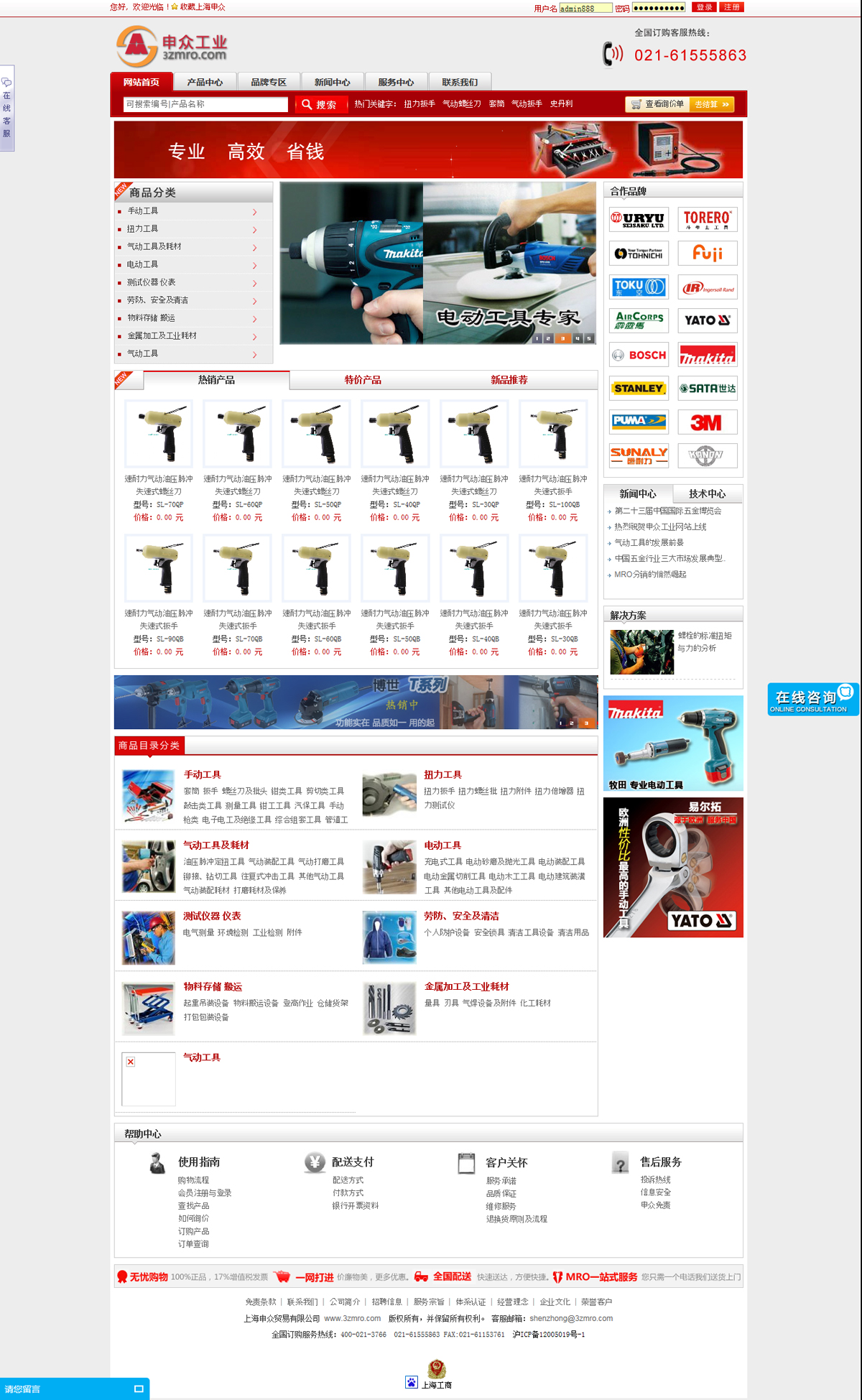
Task: Click the Makita brand logo
Action: coord(707,356)
